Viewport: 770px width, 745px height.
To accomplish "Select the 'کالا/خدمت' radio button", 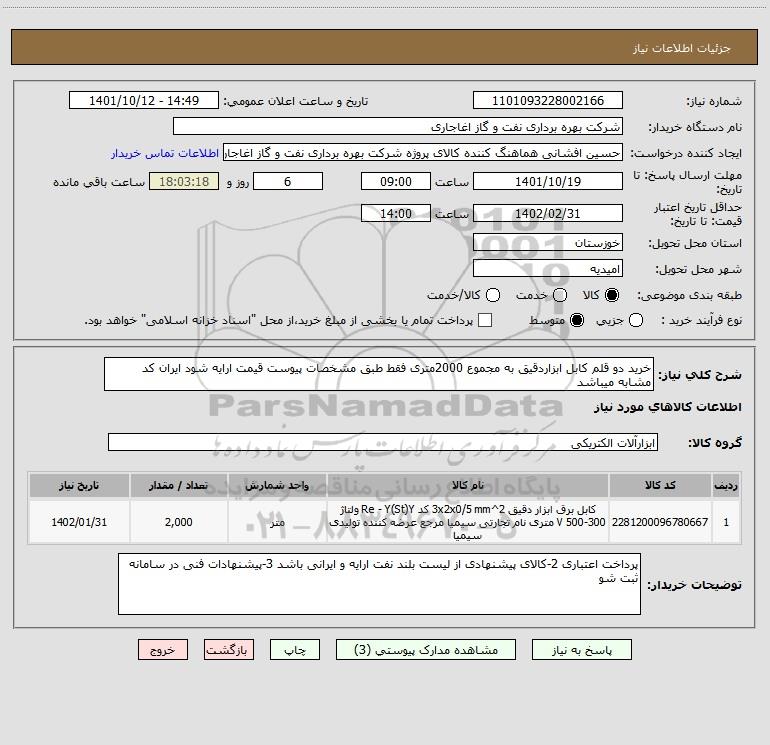I will point(493,295).
